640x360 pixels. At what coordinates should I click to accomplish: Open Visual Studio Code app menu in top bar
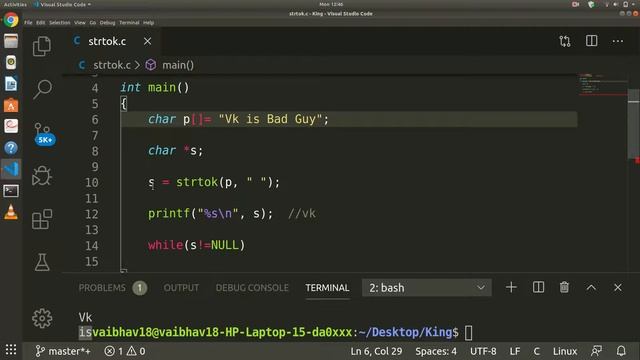tap(62, 4)
